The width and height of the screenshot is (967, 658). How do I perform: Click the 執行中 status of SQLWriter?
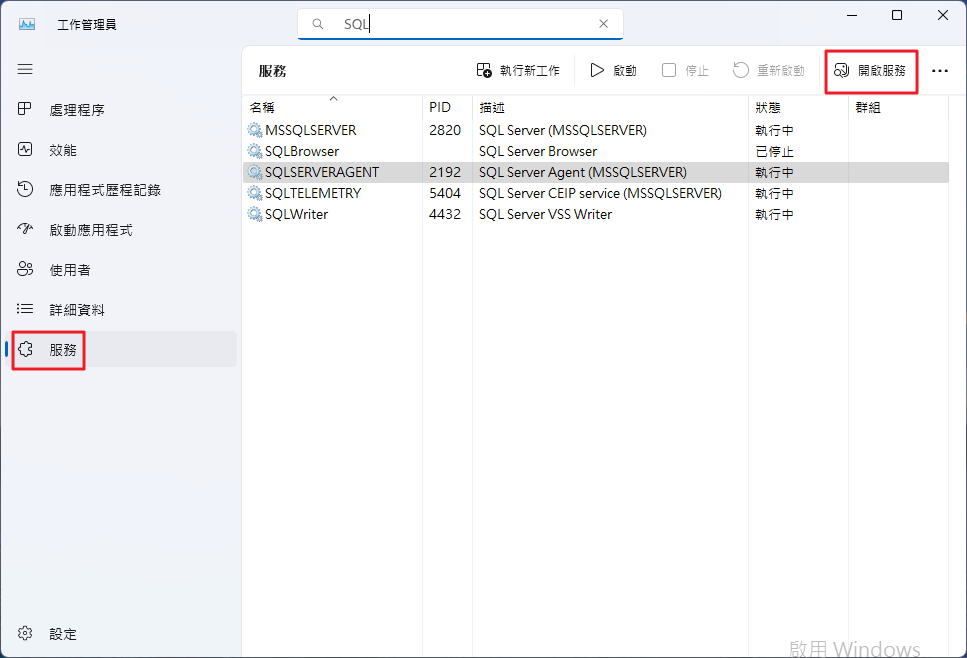pyautogui.click(x=775, y=215)
